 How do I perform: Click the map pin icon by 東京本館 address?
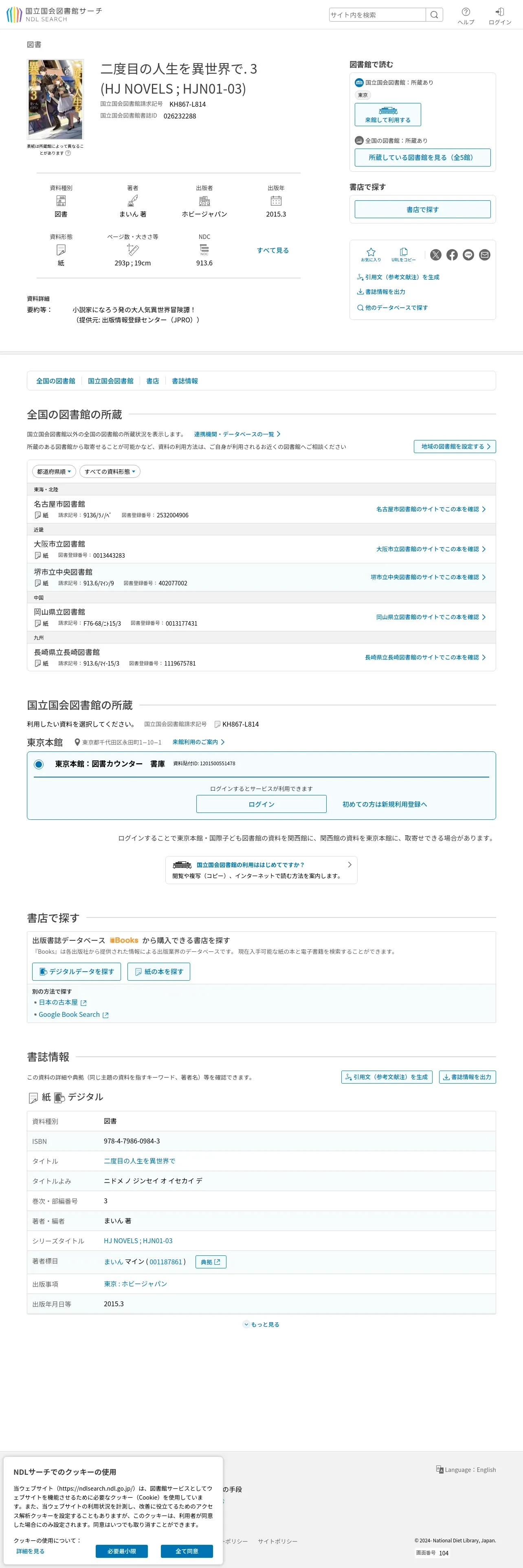[77, 742]
